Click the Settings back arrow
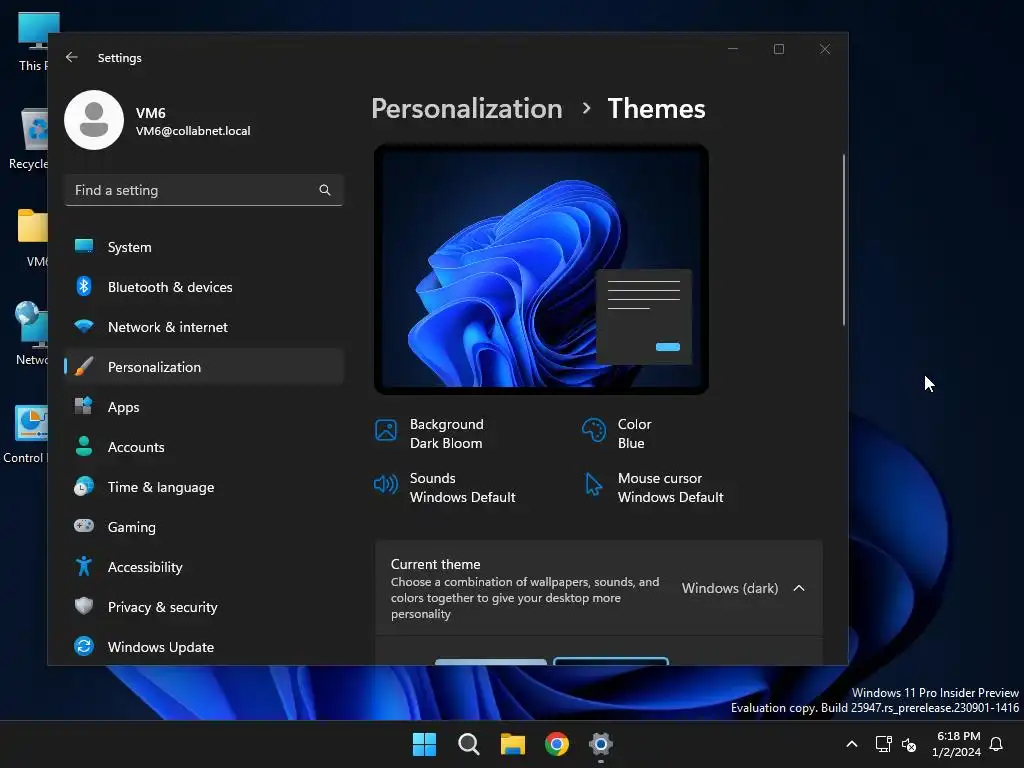Viewport: 1024px width, 768px height. (x=71, y=57)
